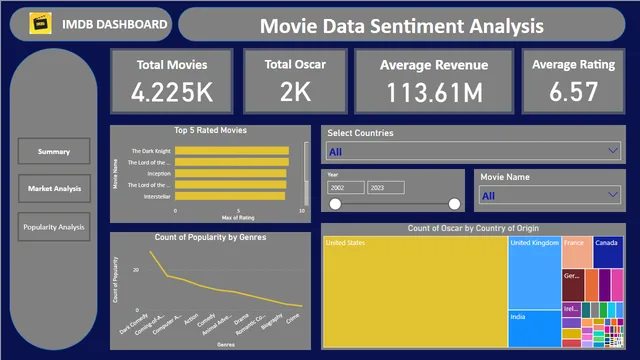Click the Average Rating 6.57 card
The height and width of the screenshot is (360, 640).
point(573,81)
